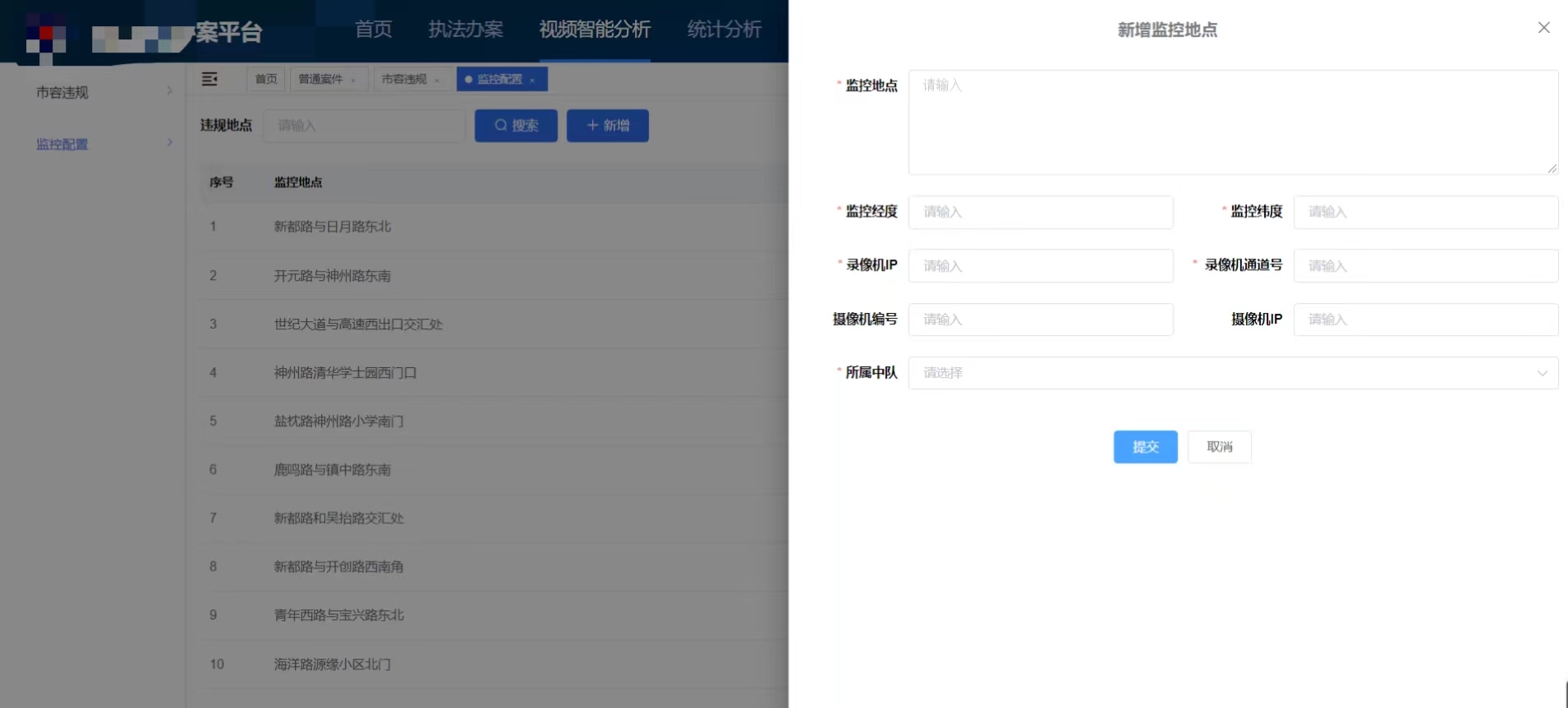Focus the 监控纬度 input field
Viewport: 1568px width, 708px height.
coord(1426,212)
